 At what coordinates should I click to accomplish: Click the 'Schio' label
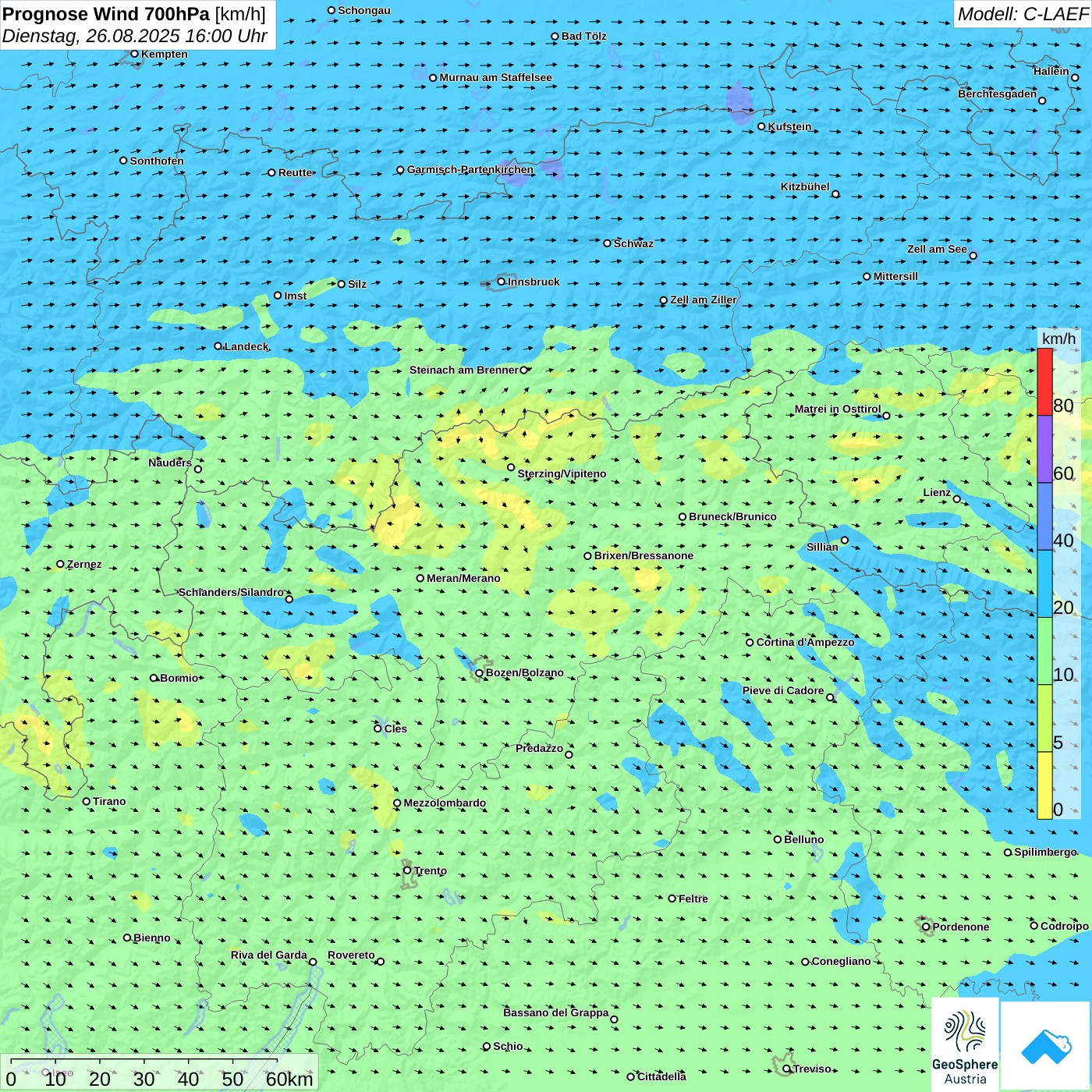pos(508,1046)
